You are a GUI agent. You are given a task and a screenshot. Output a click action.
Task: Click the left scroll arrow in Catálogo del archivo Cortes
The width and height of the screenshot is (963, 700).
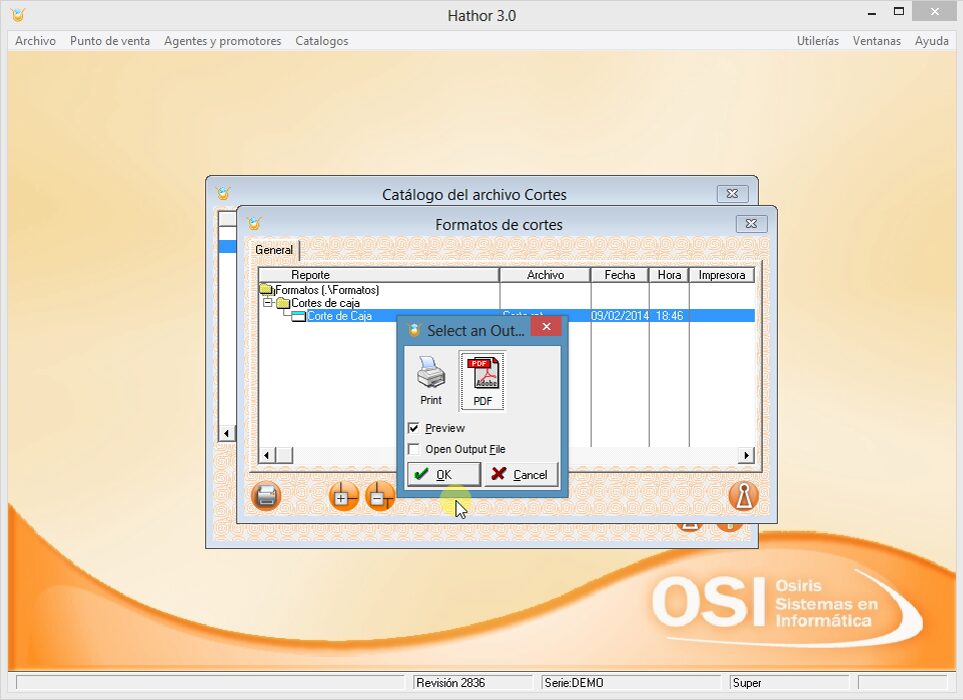227,433
